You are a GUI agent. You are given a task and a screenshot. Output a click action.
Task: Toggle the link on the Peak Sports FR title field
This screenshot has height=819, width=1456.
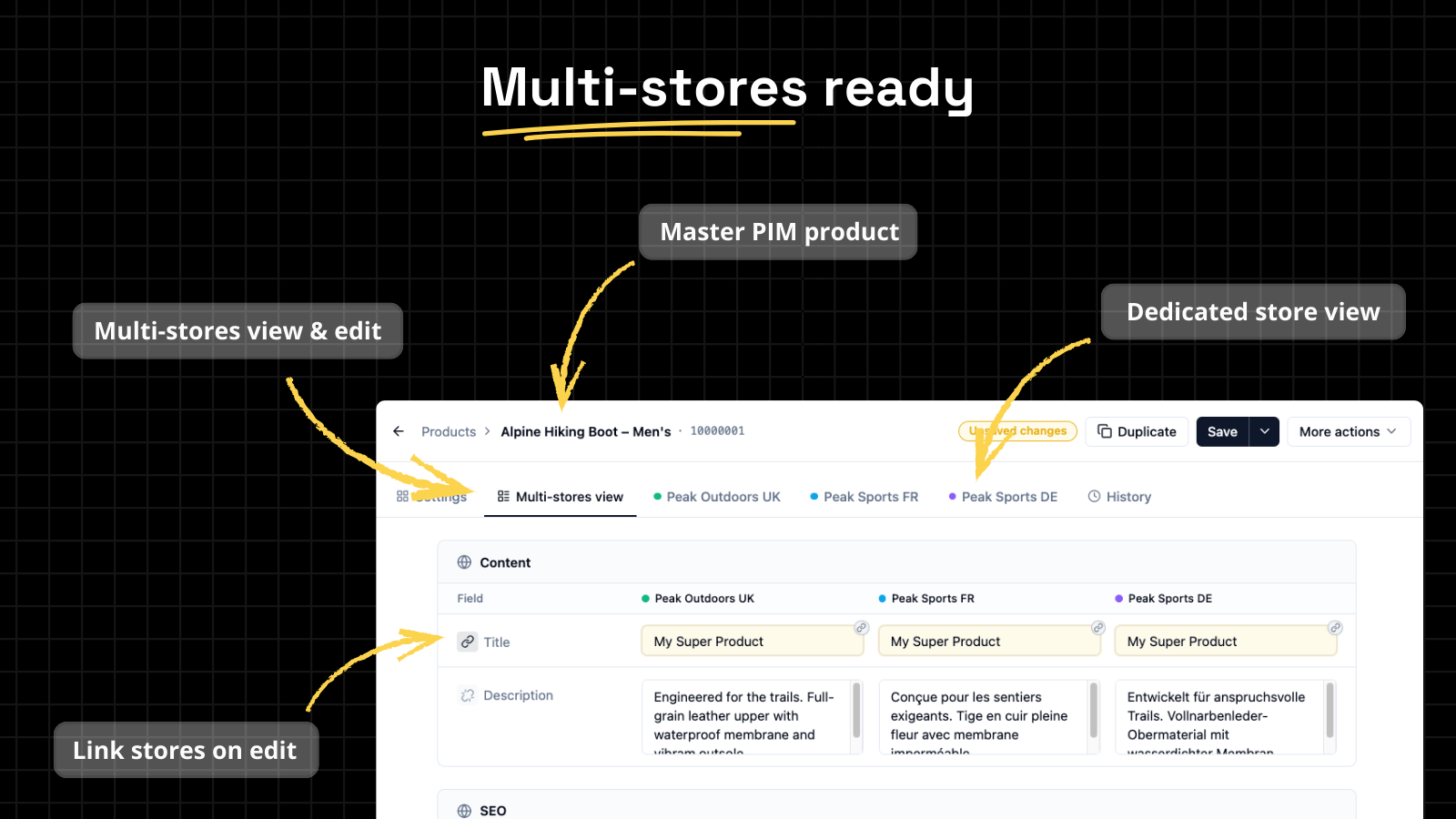point(1096,628)
